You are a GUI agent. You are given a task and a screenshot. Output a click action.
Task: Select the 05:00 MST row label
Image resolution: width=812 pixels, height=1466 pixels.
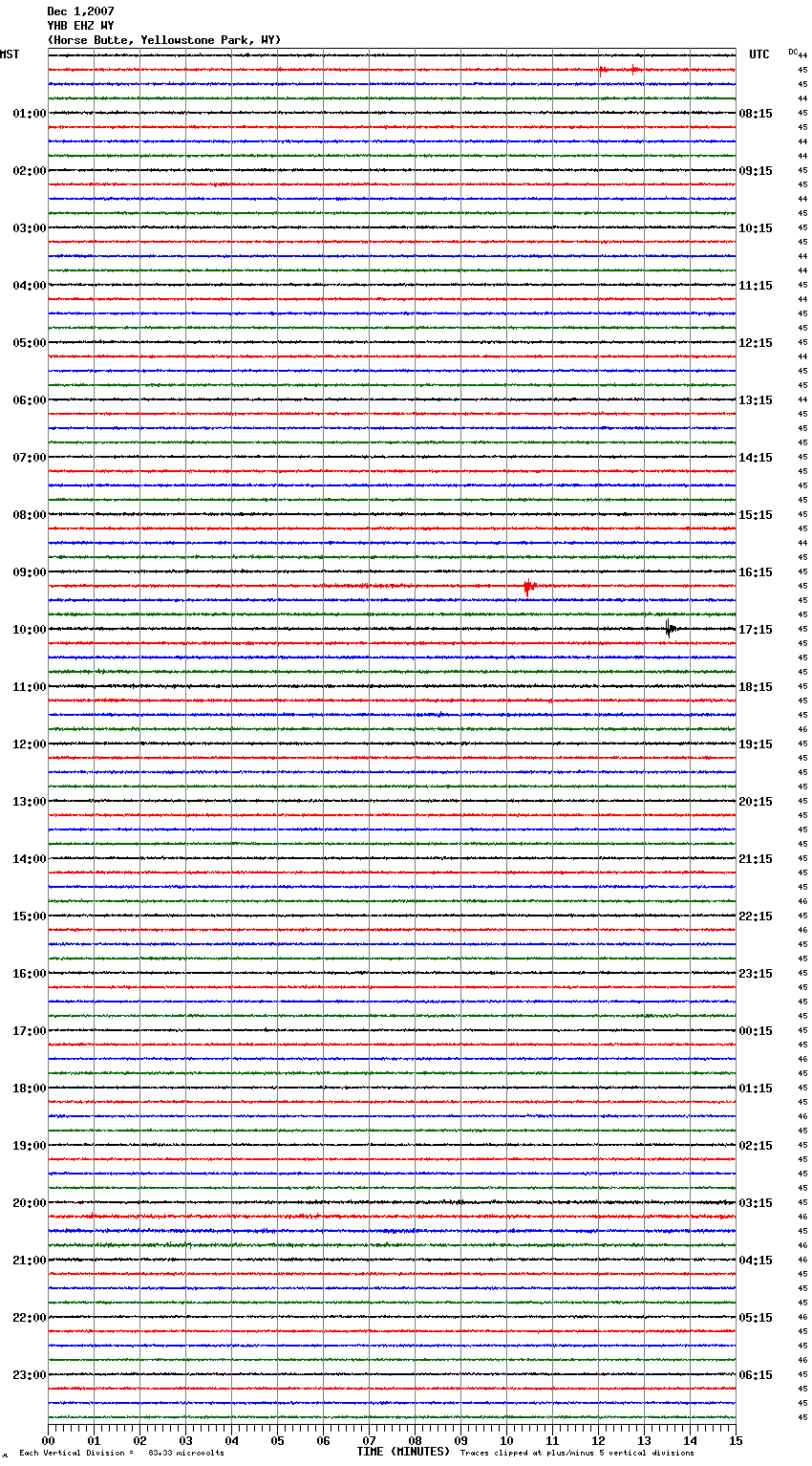point(30,343)
